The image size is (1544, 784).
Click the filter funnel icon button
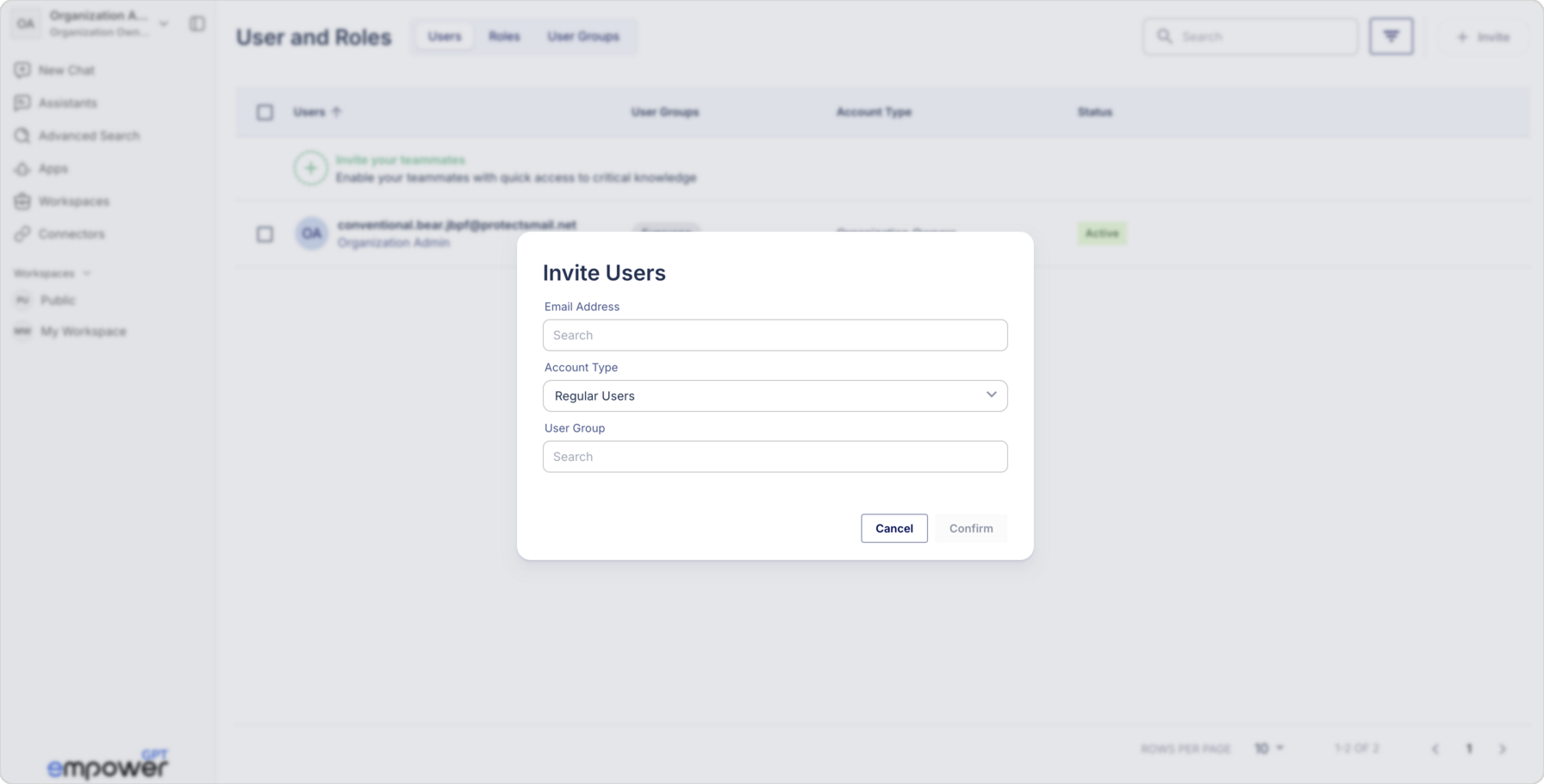(x=1391, y=36)
